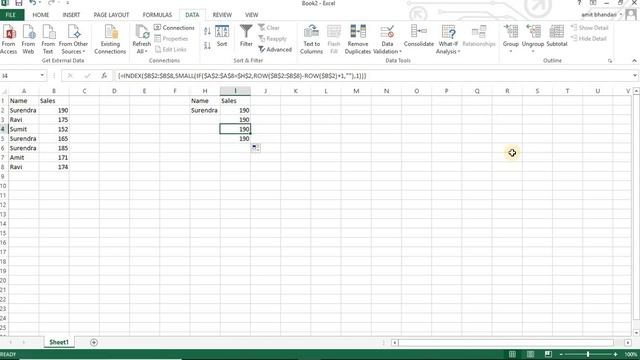Sort ascending A to Z
The height and width of the screenshot is (360, 640).
point(207,31)
